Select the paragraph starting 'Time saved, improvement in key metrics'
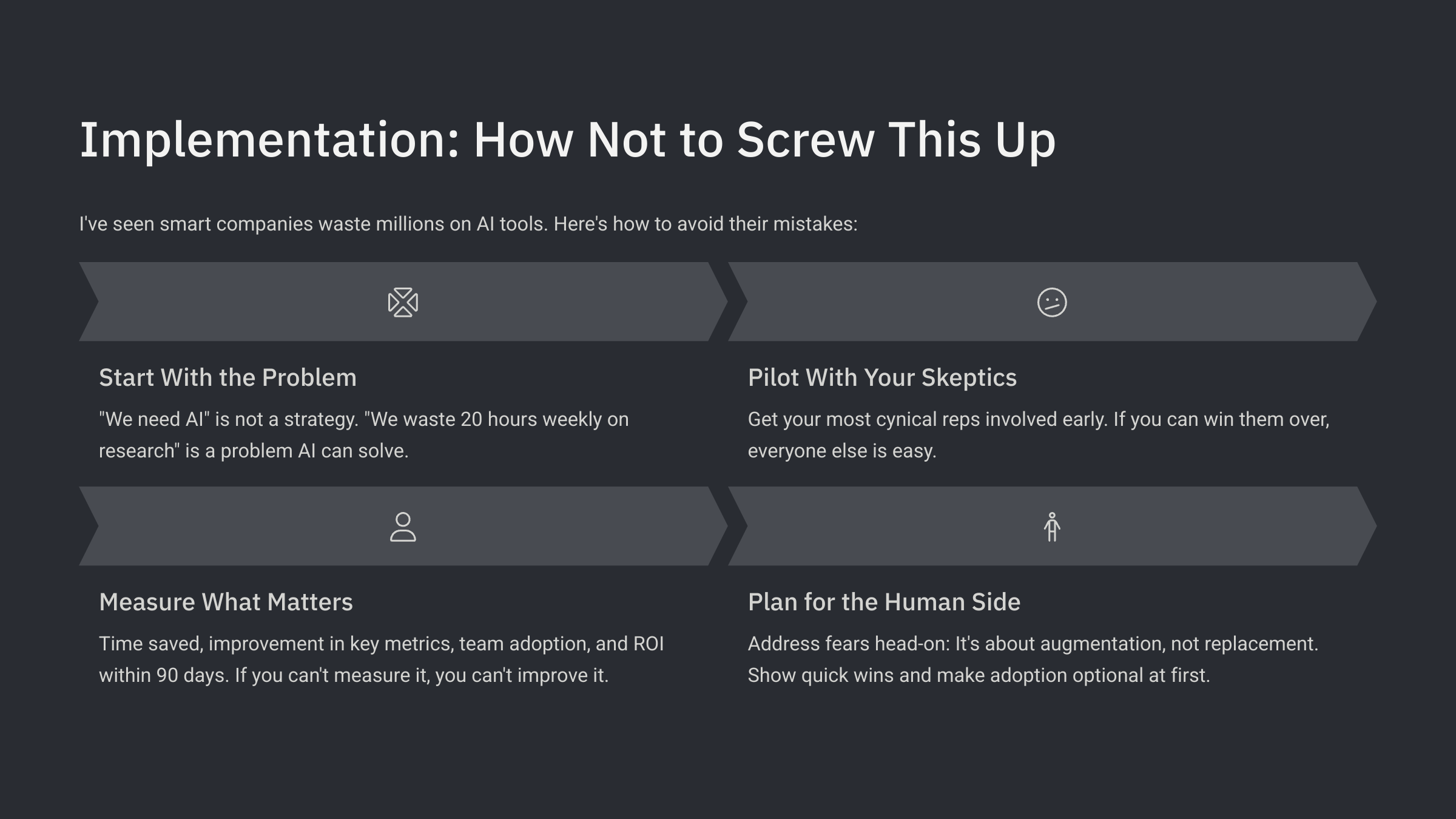Image resolution: width=1456 pixels, height=819 pixels. pyautogui.click(x=382, y=659)
